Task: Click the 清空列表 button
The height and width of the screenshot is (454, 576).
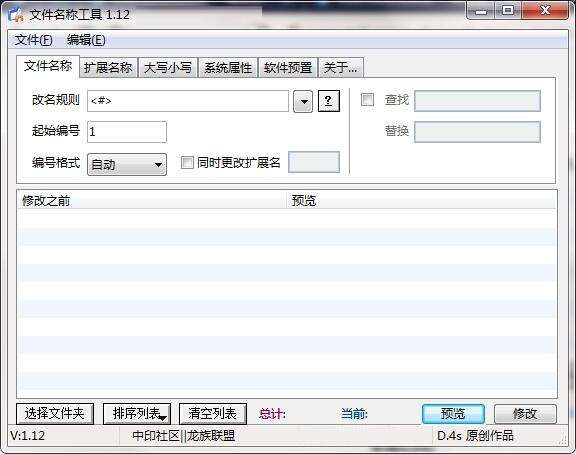Action: (213, 414)
